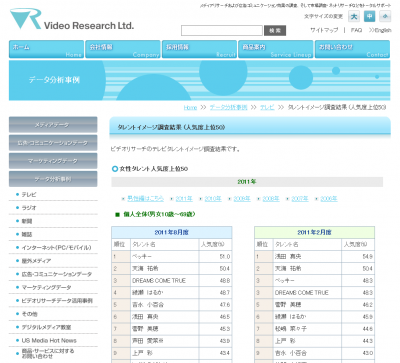400x363 pixels.
Task: Expand the マーケティングデータ sidebar section
Action: pyautogui.click(x=53, y=161)
